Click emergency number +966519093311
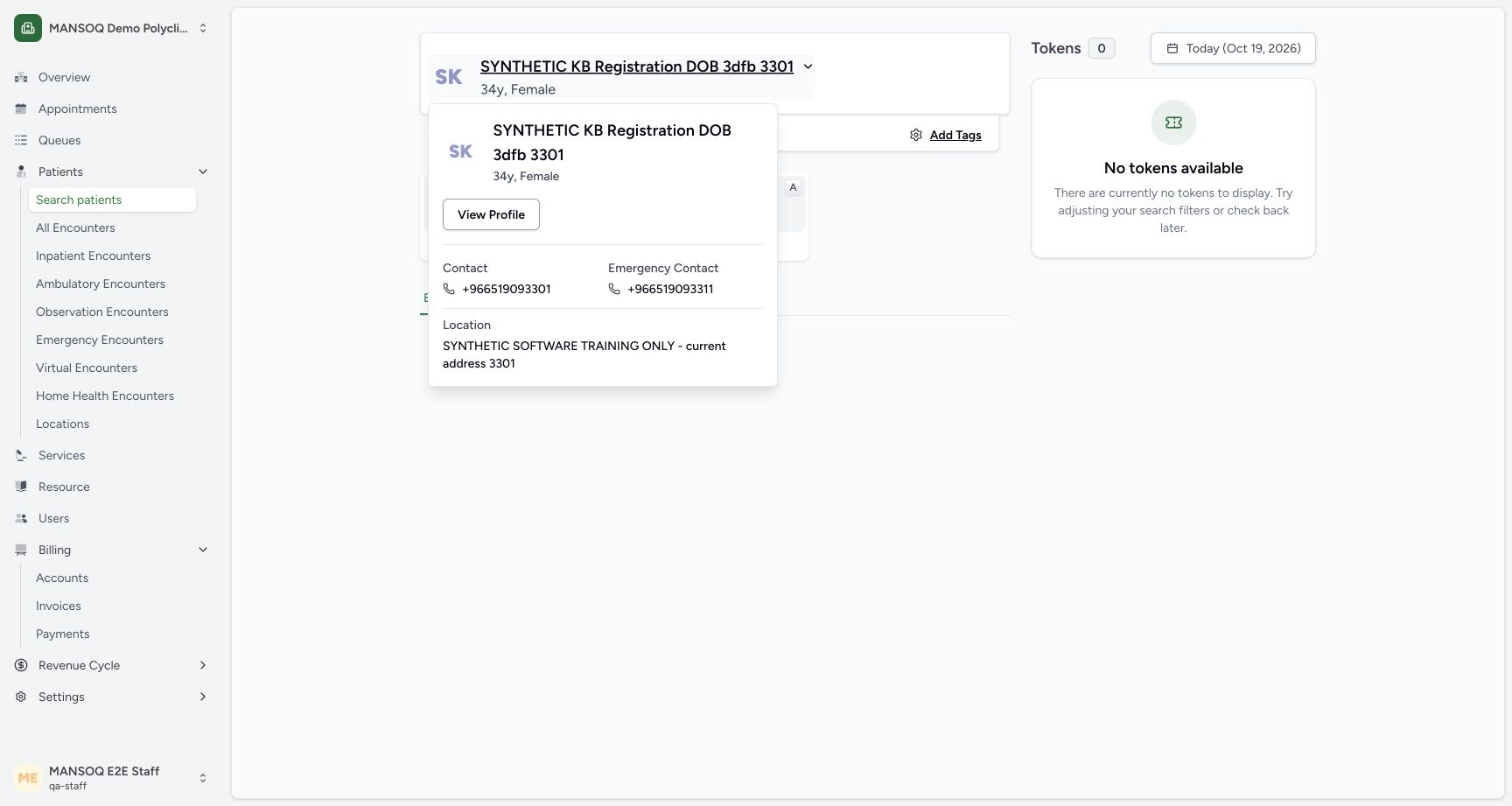 pos(670,289)
